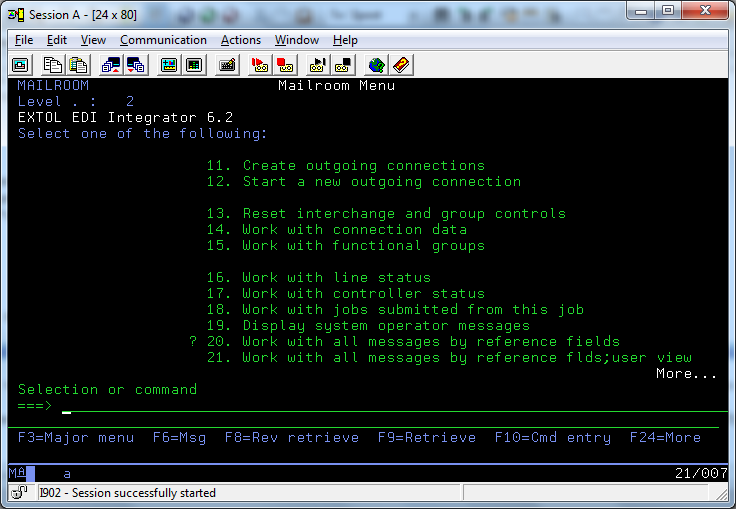Open the View menu

coord(93,40)
